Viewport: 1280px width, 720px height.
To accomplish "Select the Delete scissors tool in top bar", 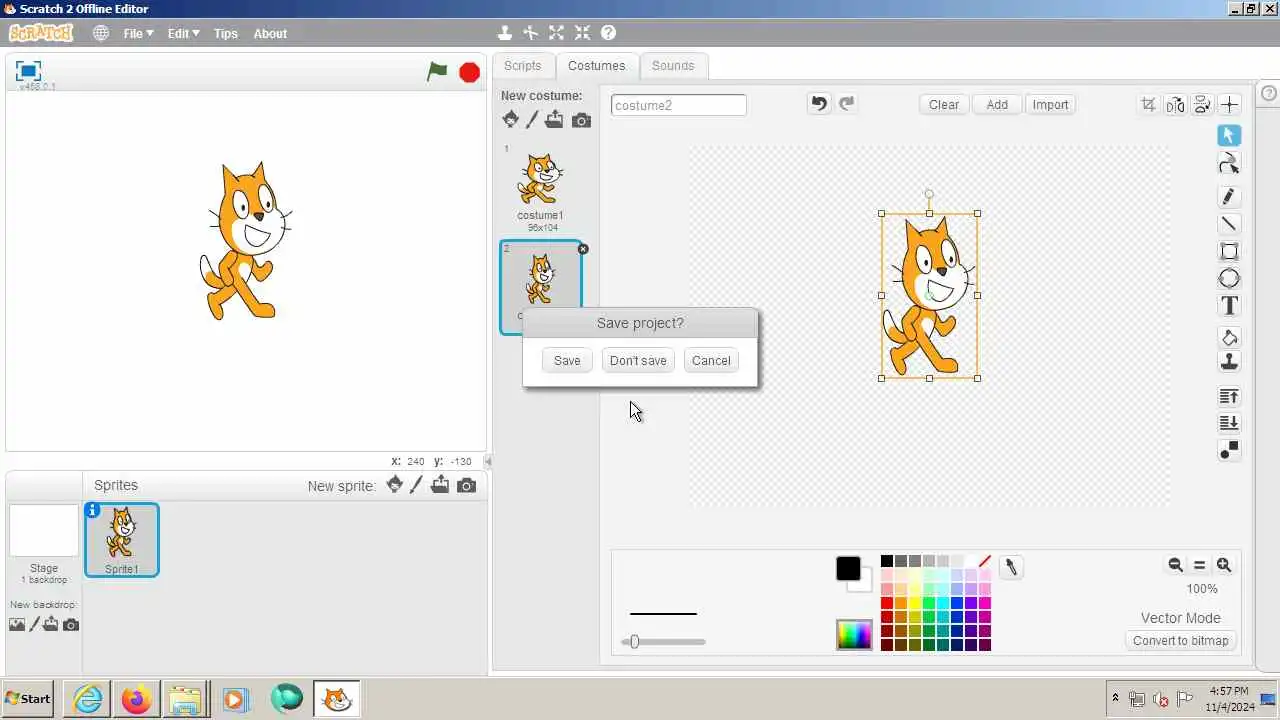I will [531, 33].
